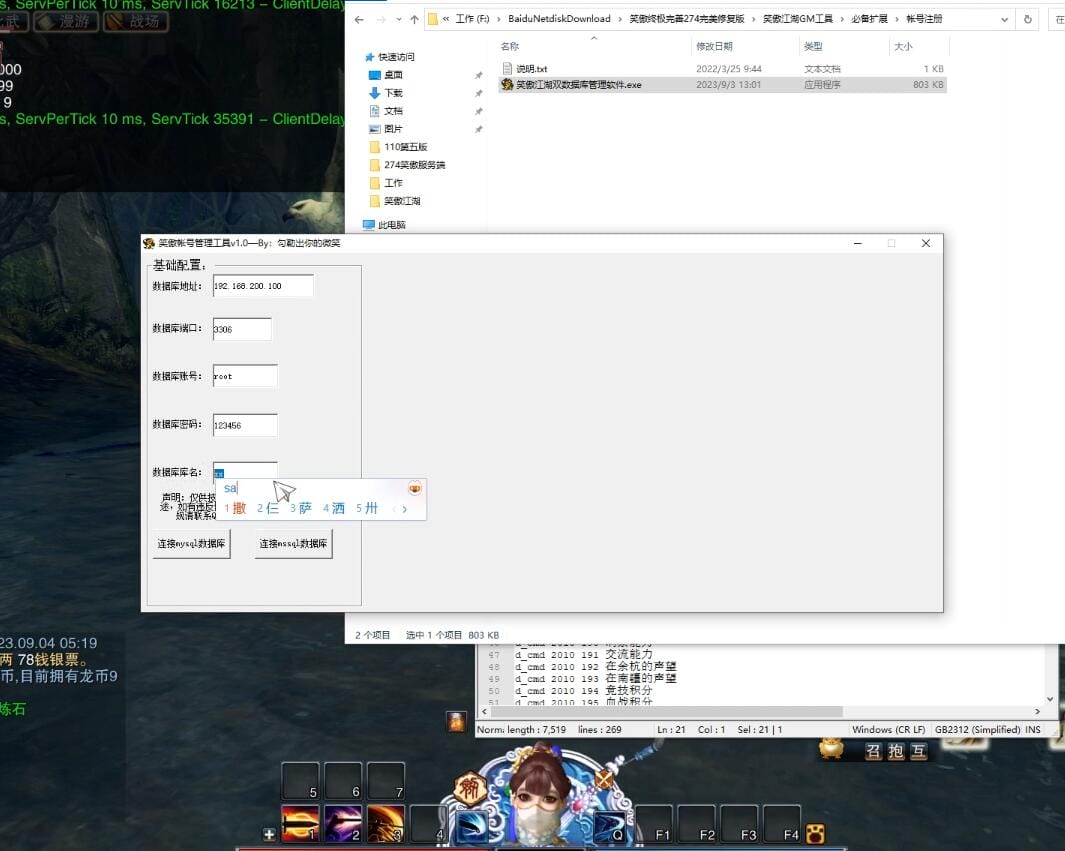Click the plus icon left of hotbar
The image size is (1065, 851).
[269, 834]
